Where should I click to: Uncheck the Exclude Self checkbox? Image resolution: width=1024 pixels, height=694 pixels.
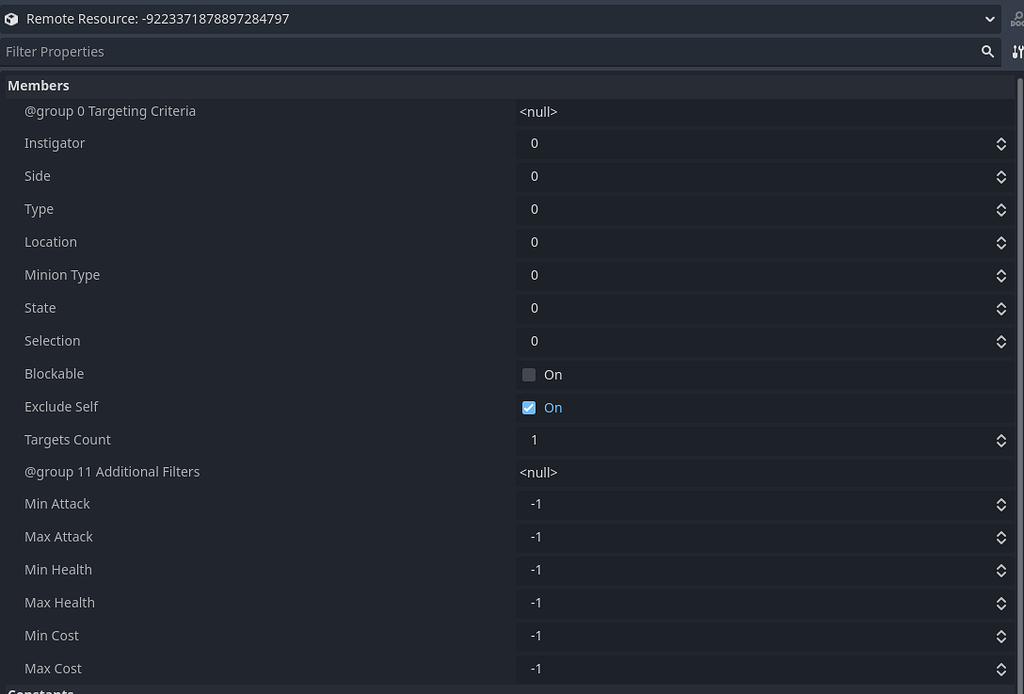[x=528, y=407]
